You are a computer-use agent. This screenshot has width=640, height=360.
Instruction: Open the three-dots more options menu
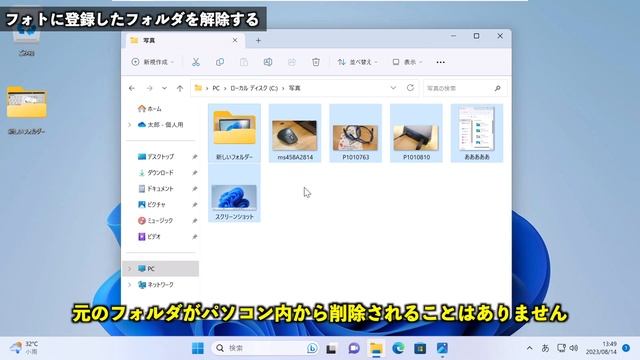tap(440, 62)
